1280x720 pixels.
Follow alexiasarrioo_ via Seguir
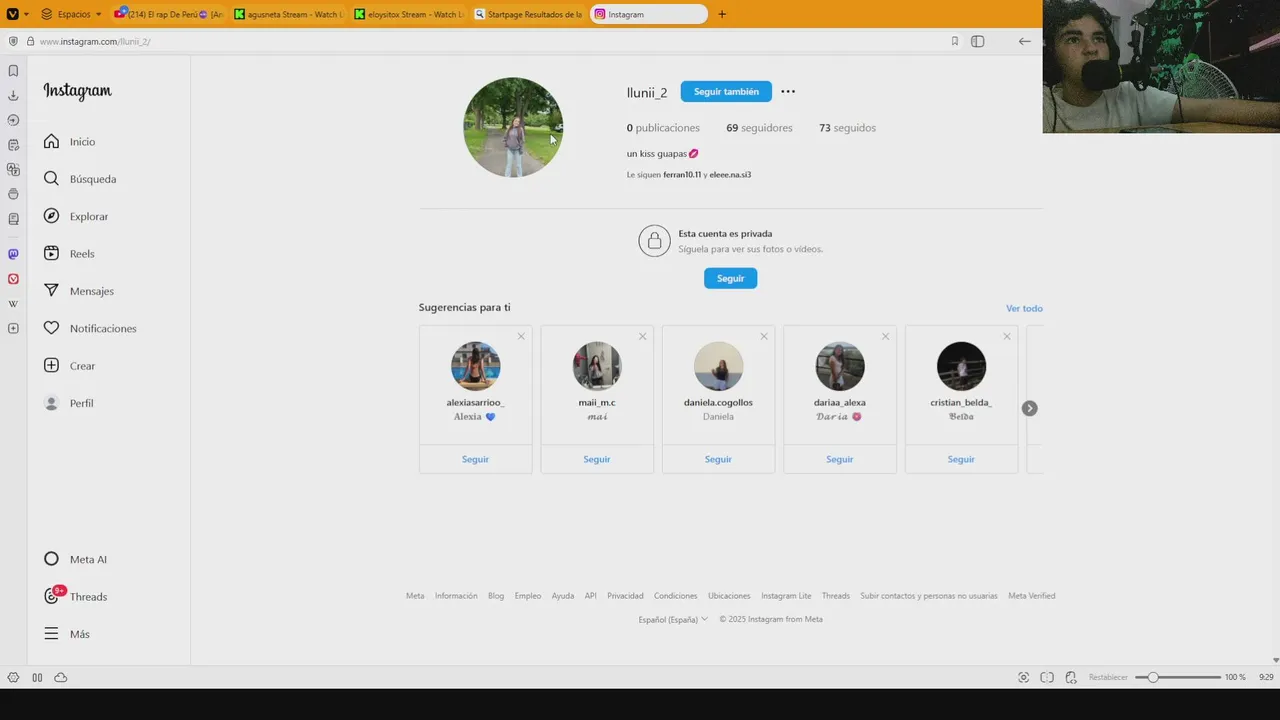475,459
